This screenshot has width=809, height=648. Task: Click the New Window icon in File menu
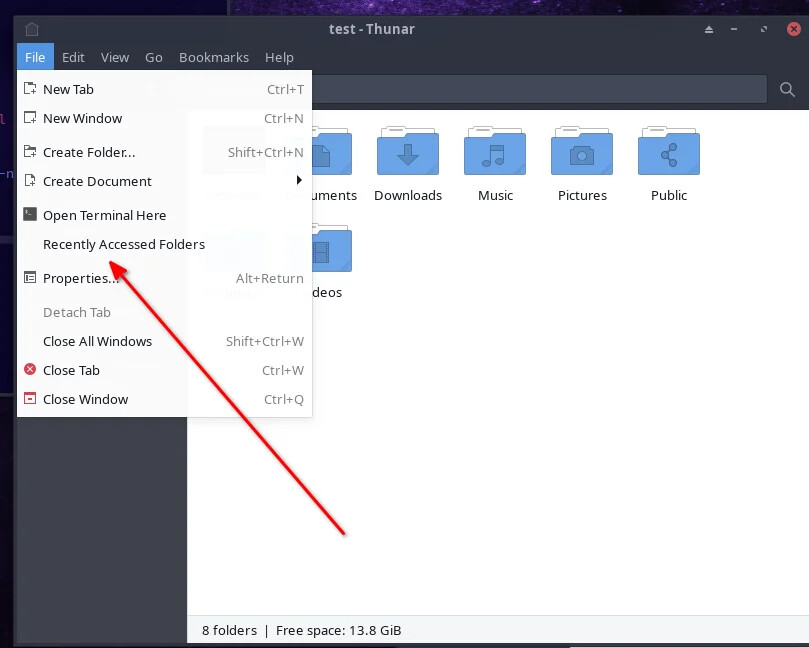pos(29,119)
